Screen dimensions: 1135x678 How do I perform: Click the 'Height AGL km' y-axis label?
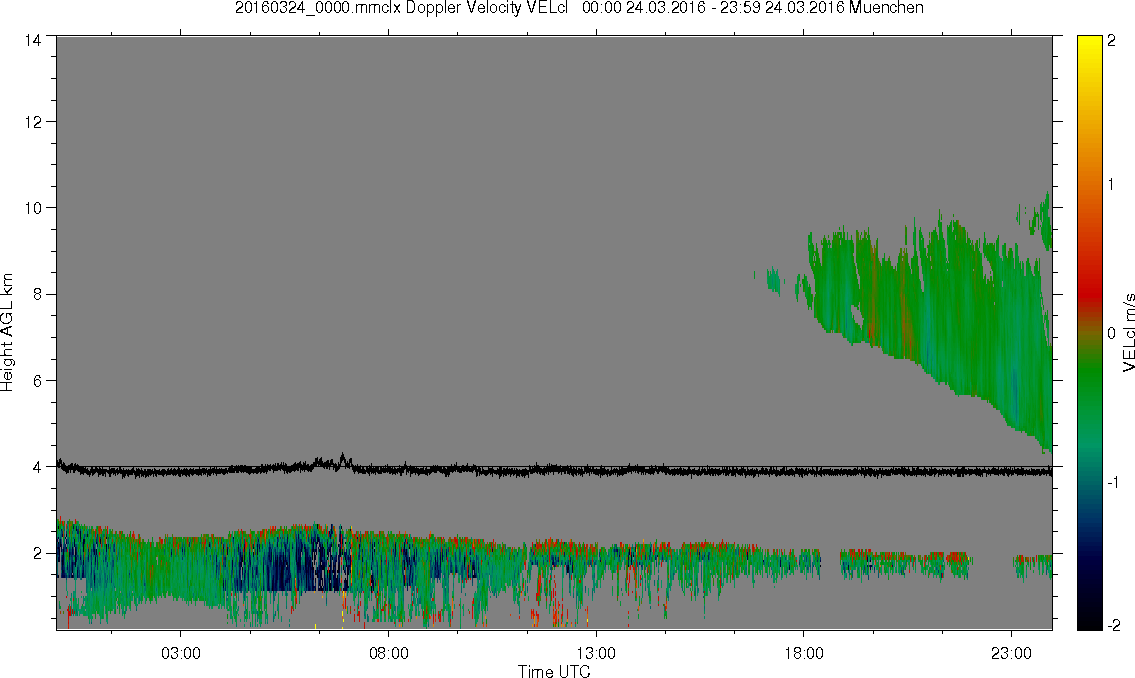click(x=7, y=333)
